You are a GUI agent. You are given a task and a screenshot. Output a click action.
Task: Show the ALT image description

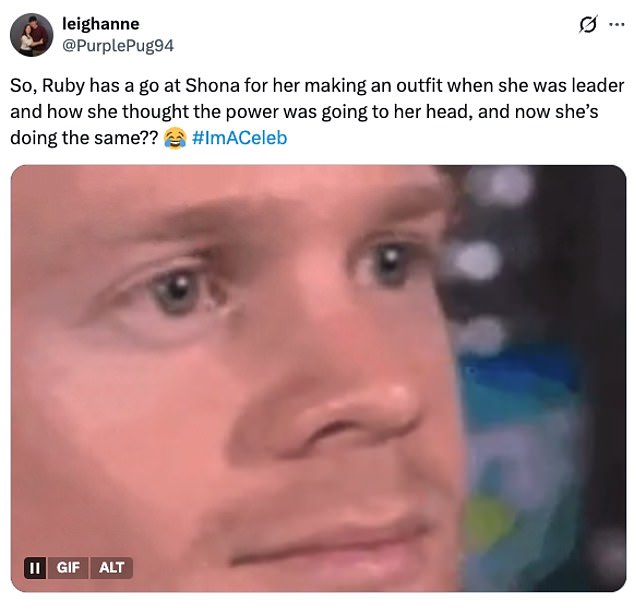pyautogui.click(x=111, y=568)
